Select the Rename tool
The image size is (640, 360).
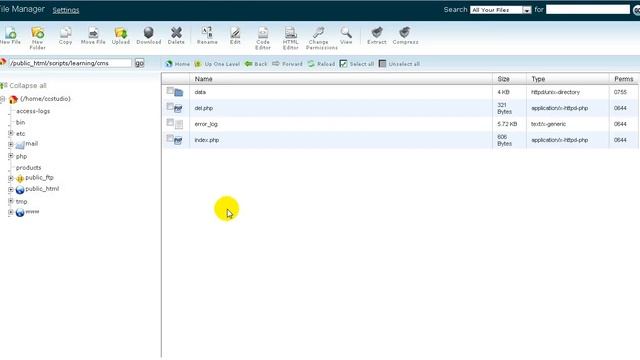click(207, 35)
